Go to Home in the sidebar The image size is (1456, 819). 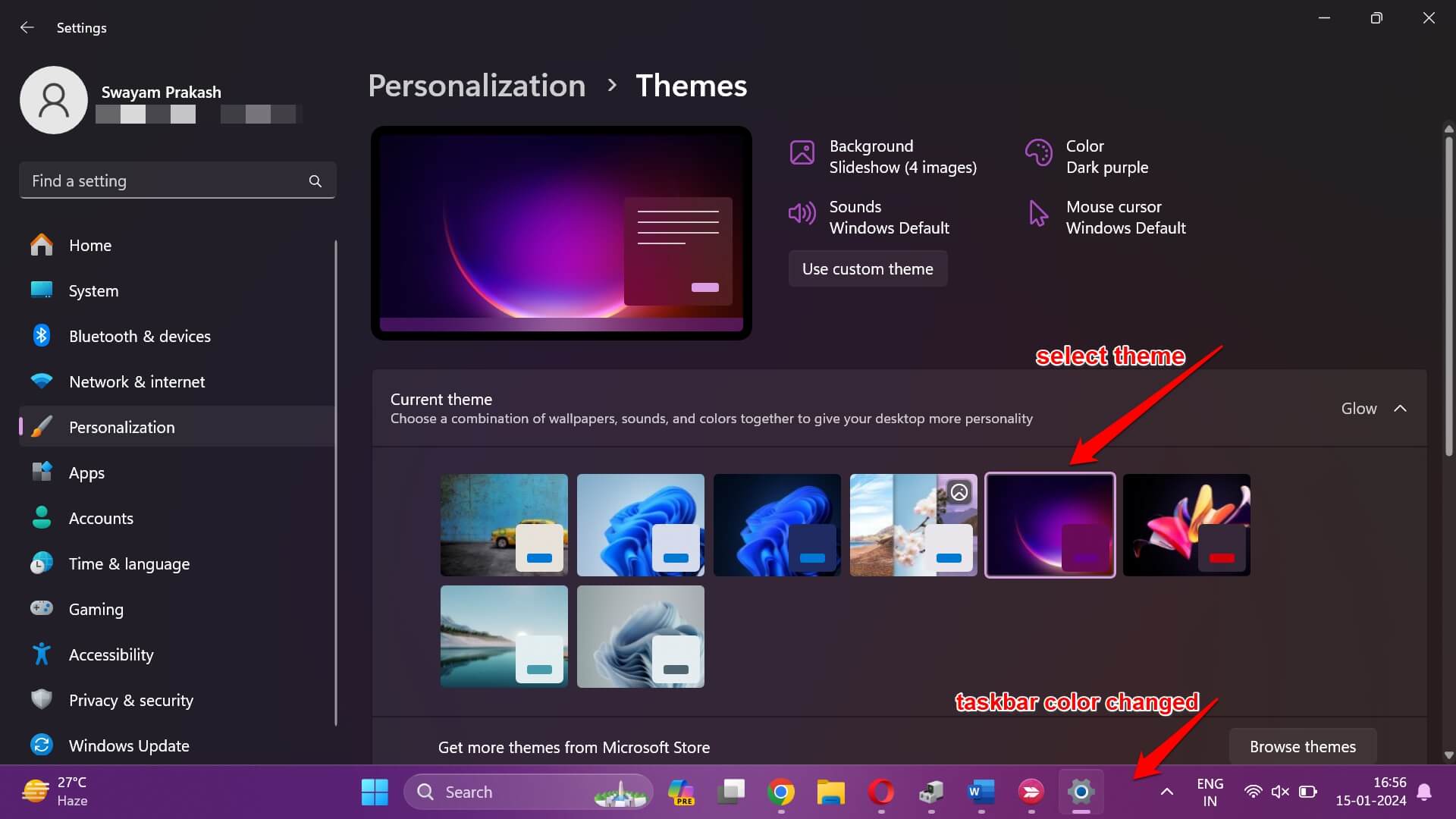pyautogui.click(x=177, y=246)
